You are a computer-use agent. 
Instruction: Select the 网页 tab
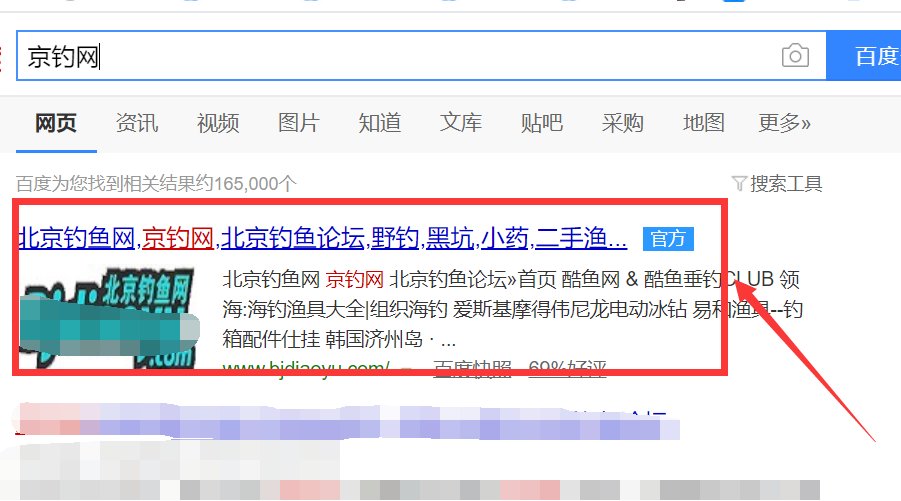pos(56,123)
